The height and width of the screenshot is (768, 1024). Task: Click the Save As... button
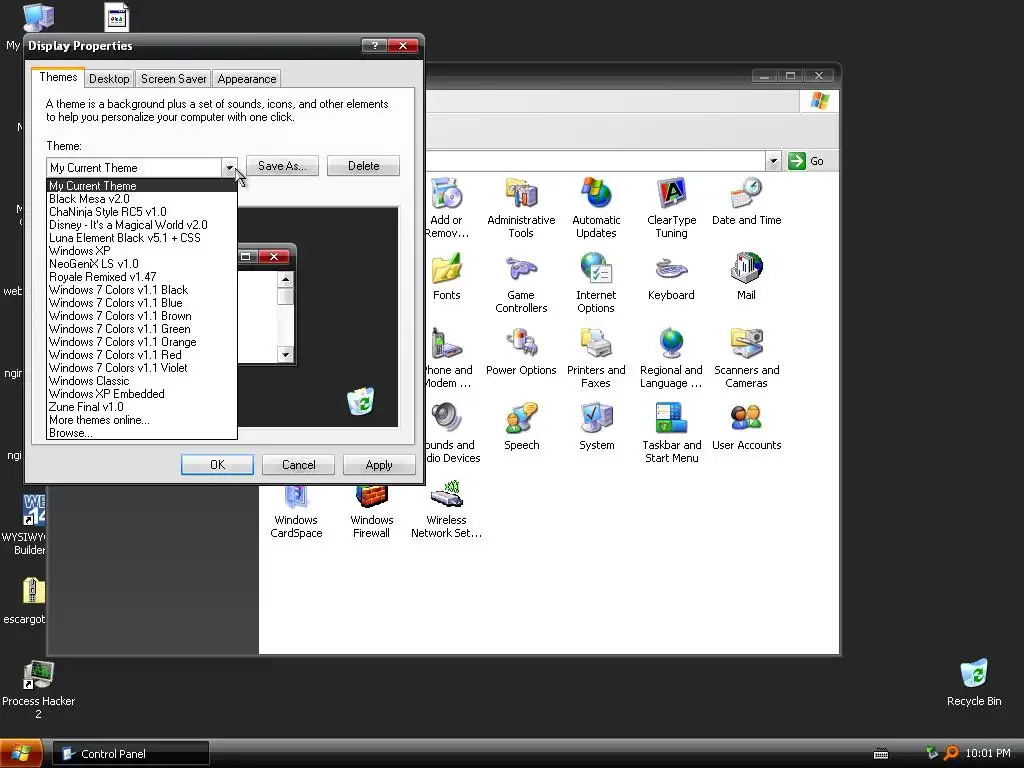tap(282, 166)
